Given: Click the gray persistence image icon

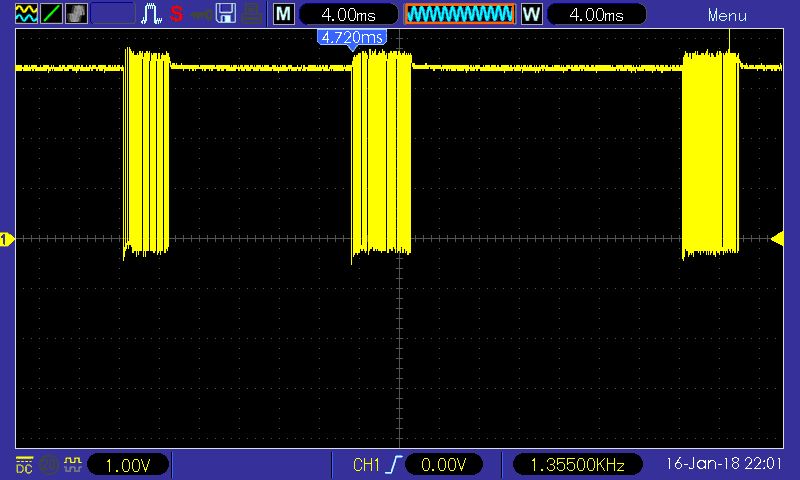Looking at the screenshot, I should 76,14.
